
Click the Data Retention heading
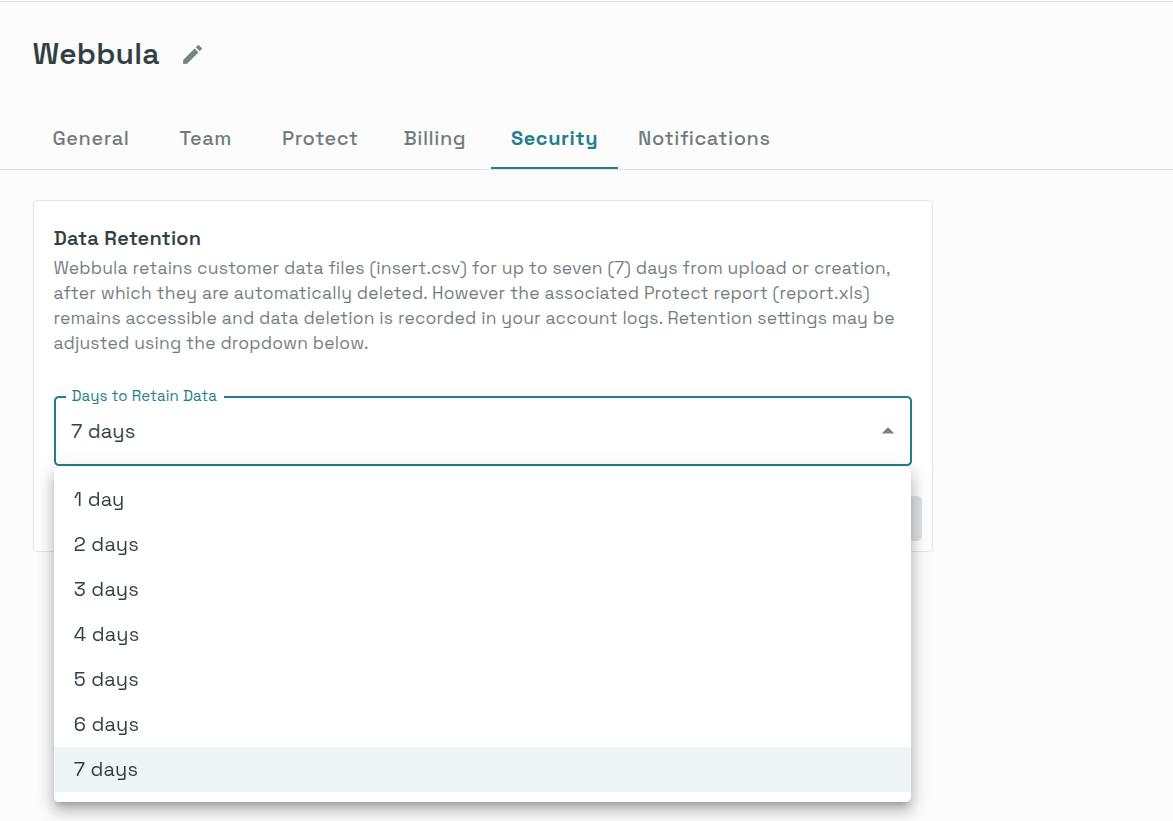[127, 239]
